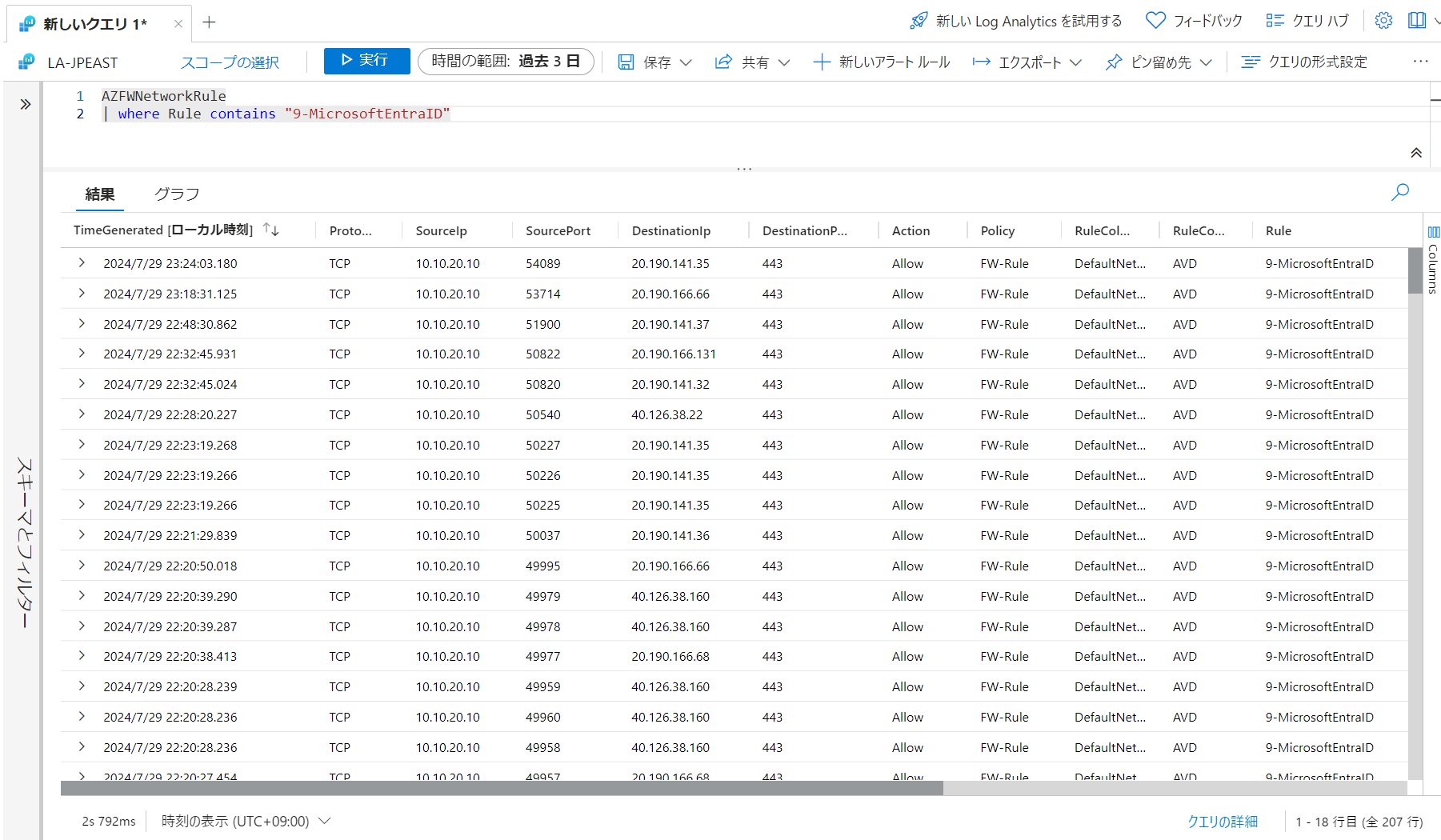
Task: Open the more options ellipsis in toolbar
Action: click(x=1420, y=62)
